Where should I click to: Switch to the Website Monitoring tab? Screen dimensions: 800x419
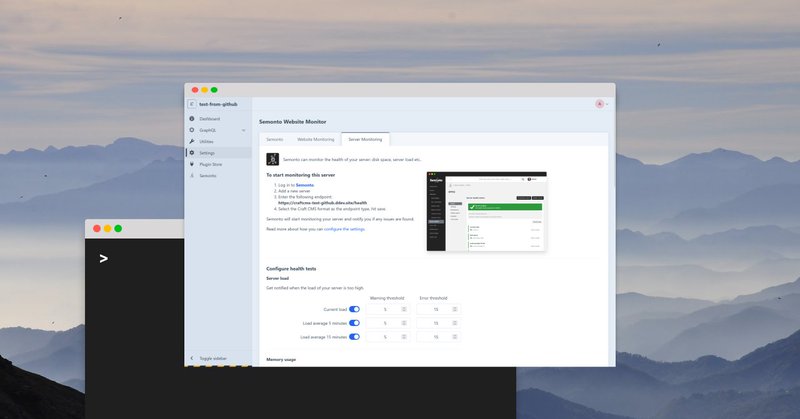click(315, 139)
